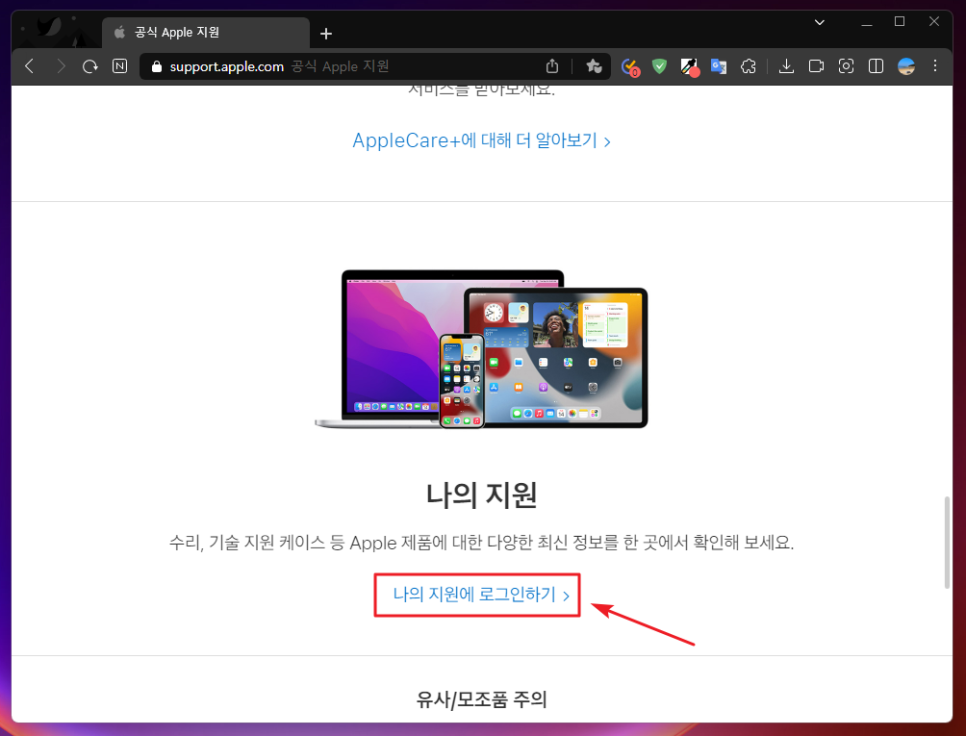Open checkmark extension with red badge
Screen dimensions: 966x736
[x=630, y=67]
